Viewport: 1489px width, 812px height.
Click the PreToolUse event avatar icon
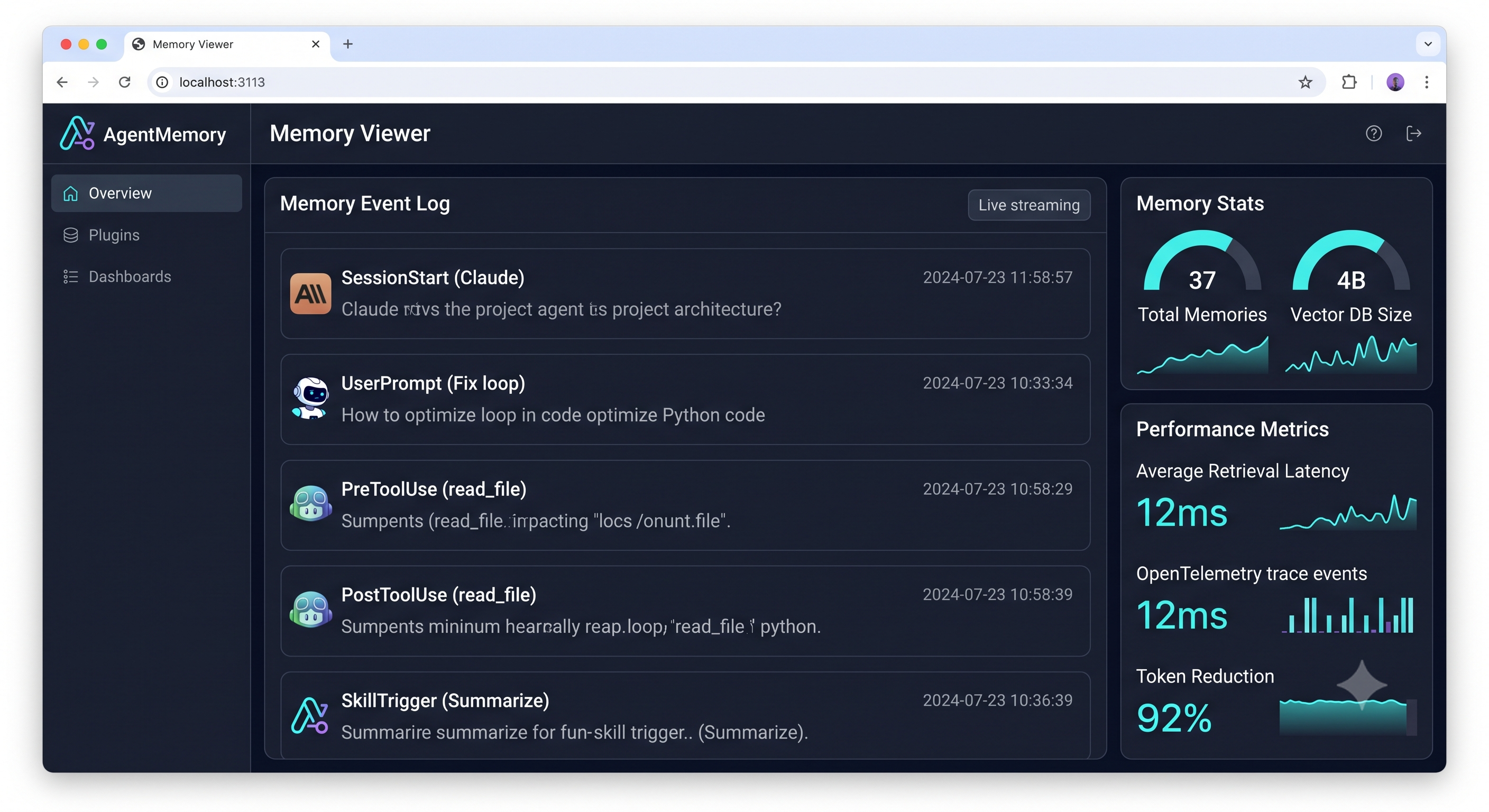[310, 504]
